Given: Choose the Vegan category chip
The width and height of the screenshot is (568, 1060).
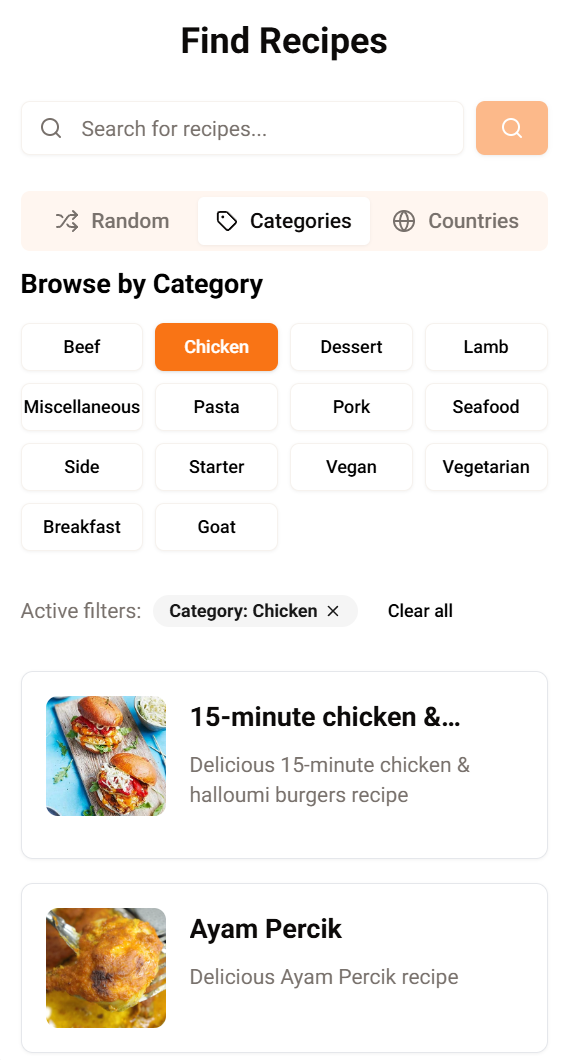Looking at the screenshot, I should pos(352,467).
